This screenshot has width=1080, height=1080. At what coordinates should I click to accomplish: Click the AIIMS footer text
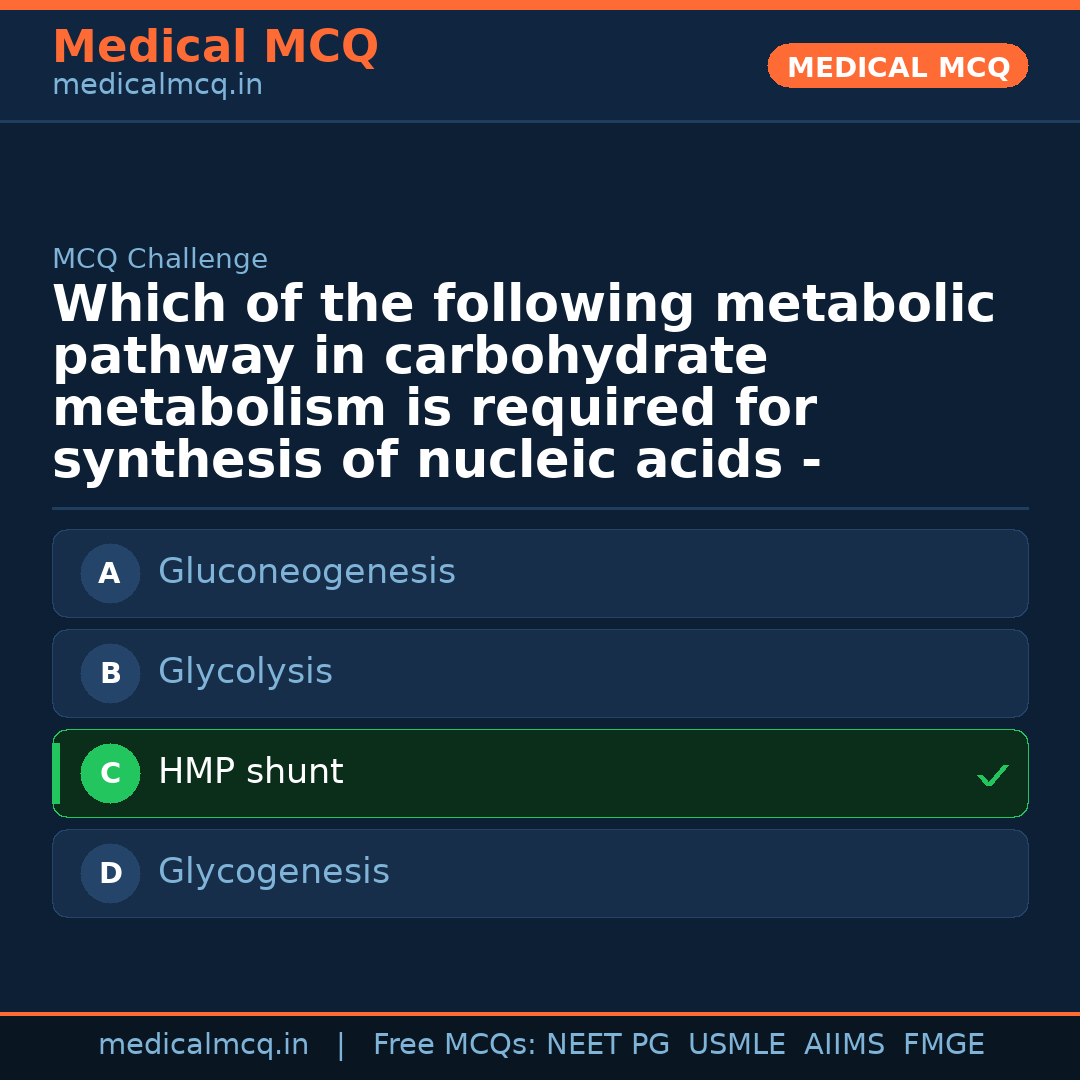(844, 1045)
